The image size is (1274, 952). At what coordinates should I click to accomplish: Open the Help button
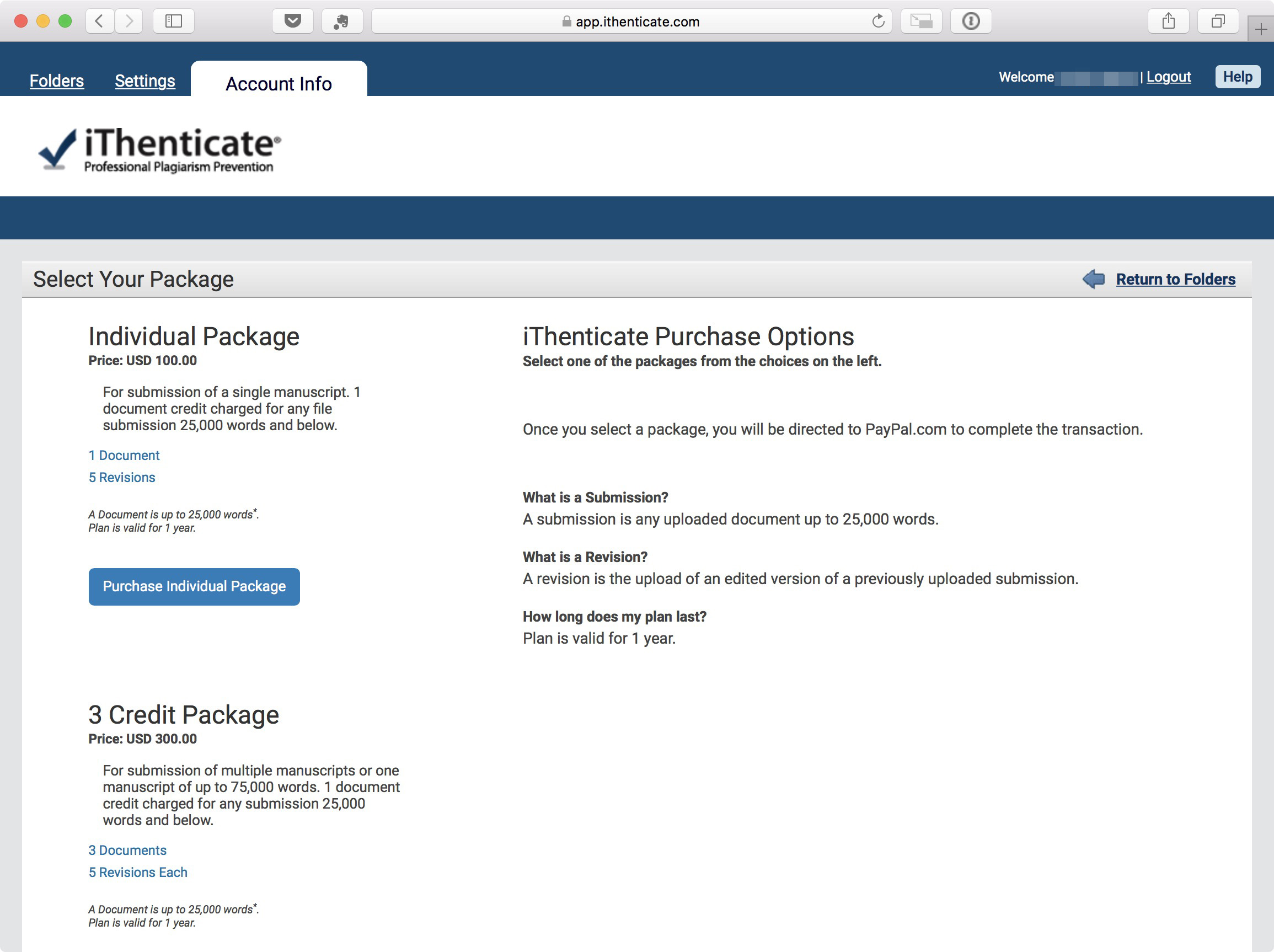1237,77
